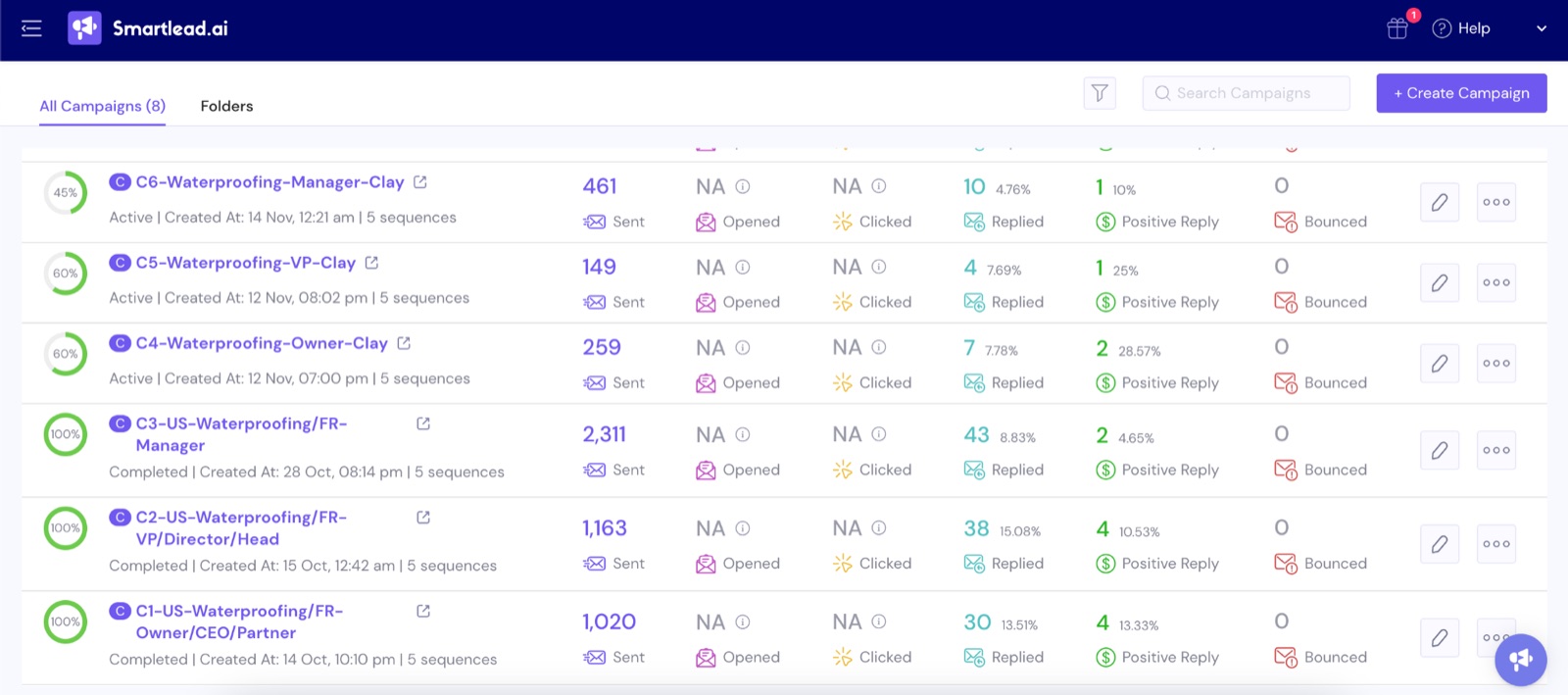Open more options for C5-Waterproofing-VP-Clay
This screenshot has width=1568, height=695.
[x=1496, y=282]
